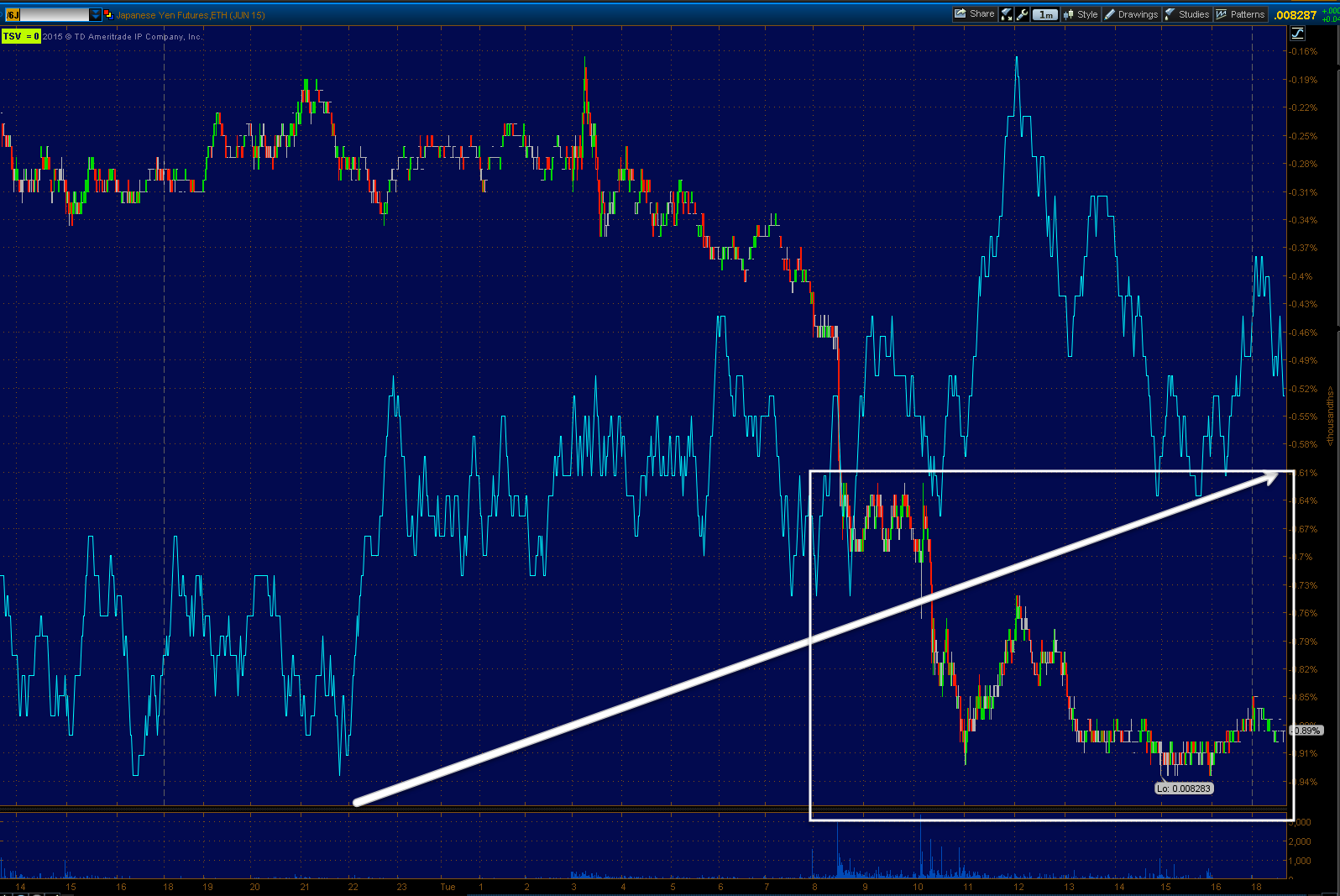The width and height of the screenshot is (1340, 896).
Task: Click the TSV = 0 study label
Action: (21, 36)
